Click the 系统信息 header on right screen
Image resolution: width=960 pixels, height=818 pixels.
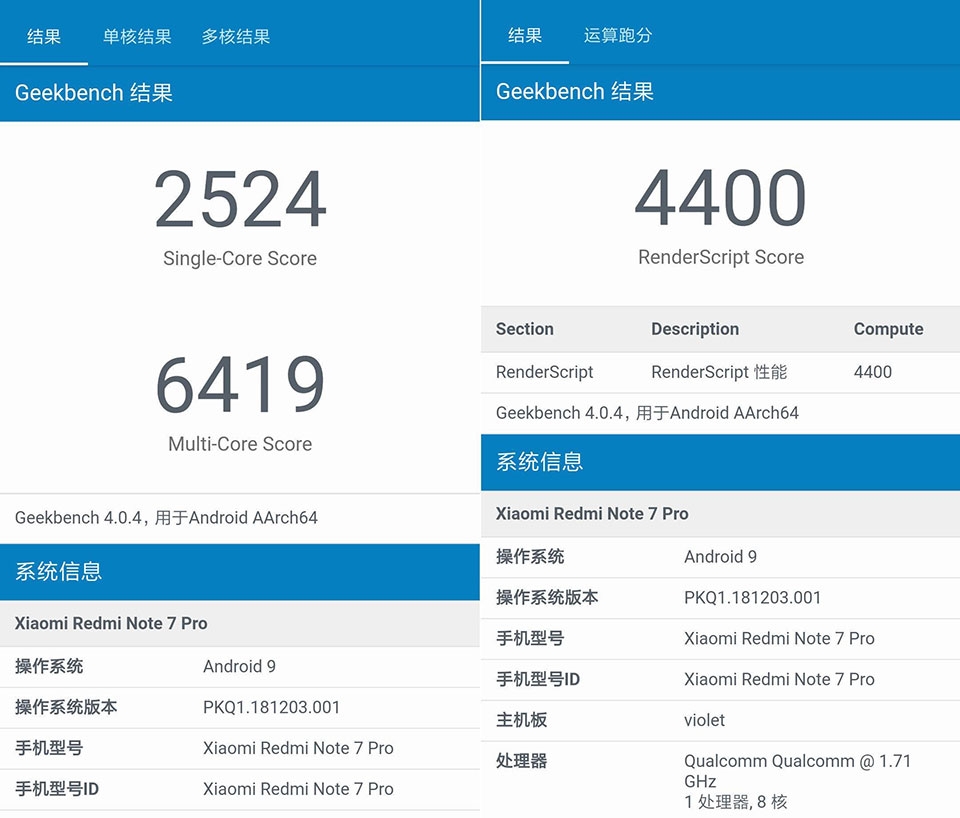tap(539, 462)
